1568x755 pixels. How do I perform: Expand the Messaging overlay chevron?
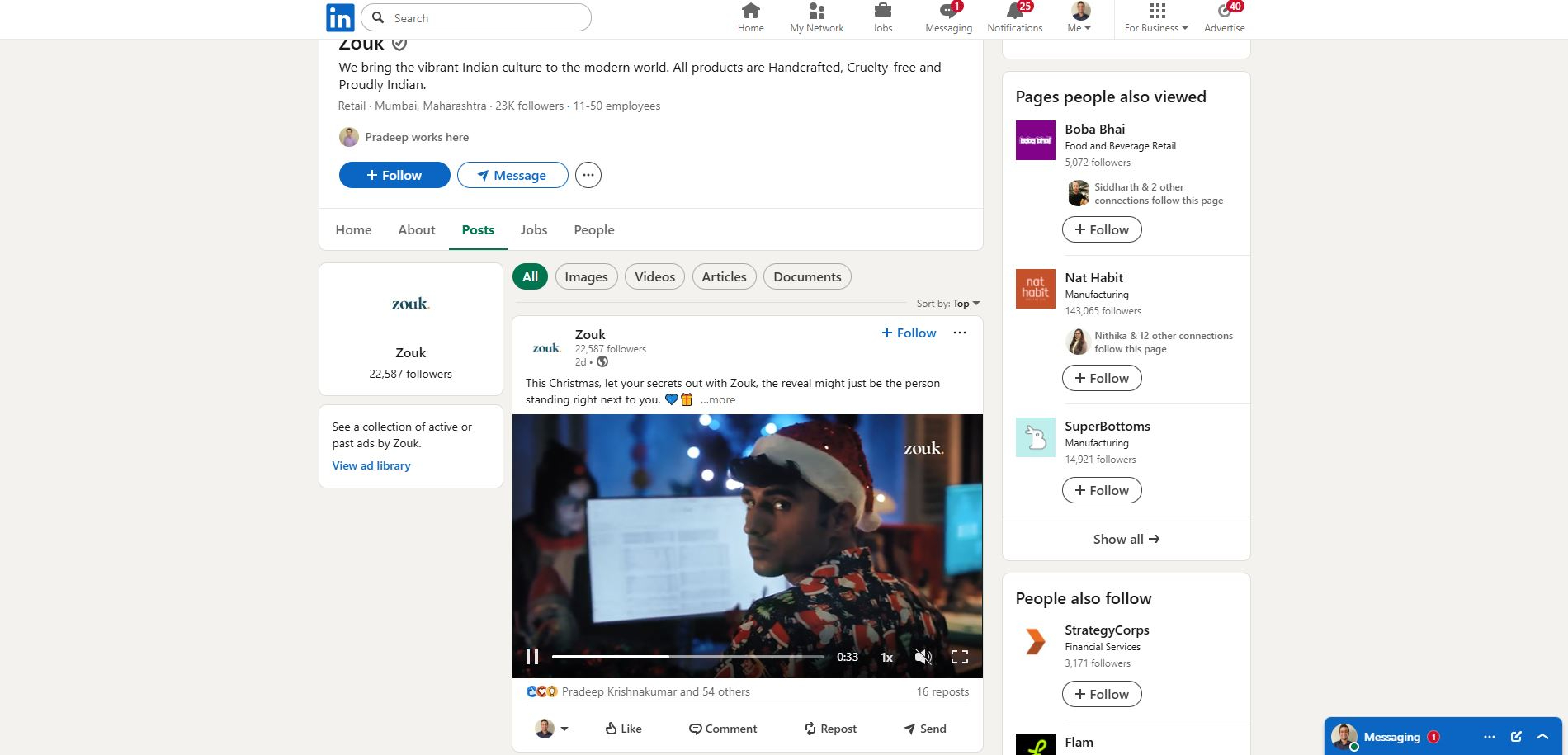tap(1542, 737)
